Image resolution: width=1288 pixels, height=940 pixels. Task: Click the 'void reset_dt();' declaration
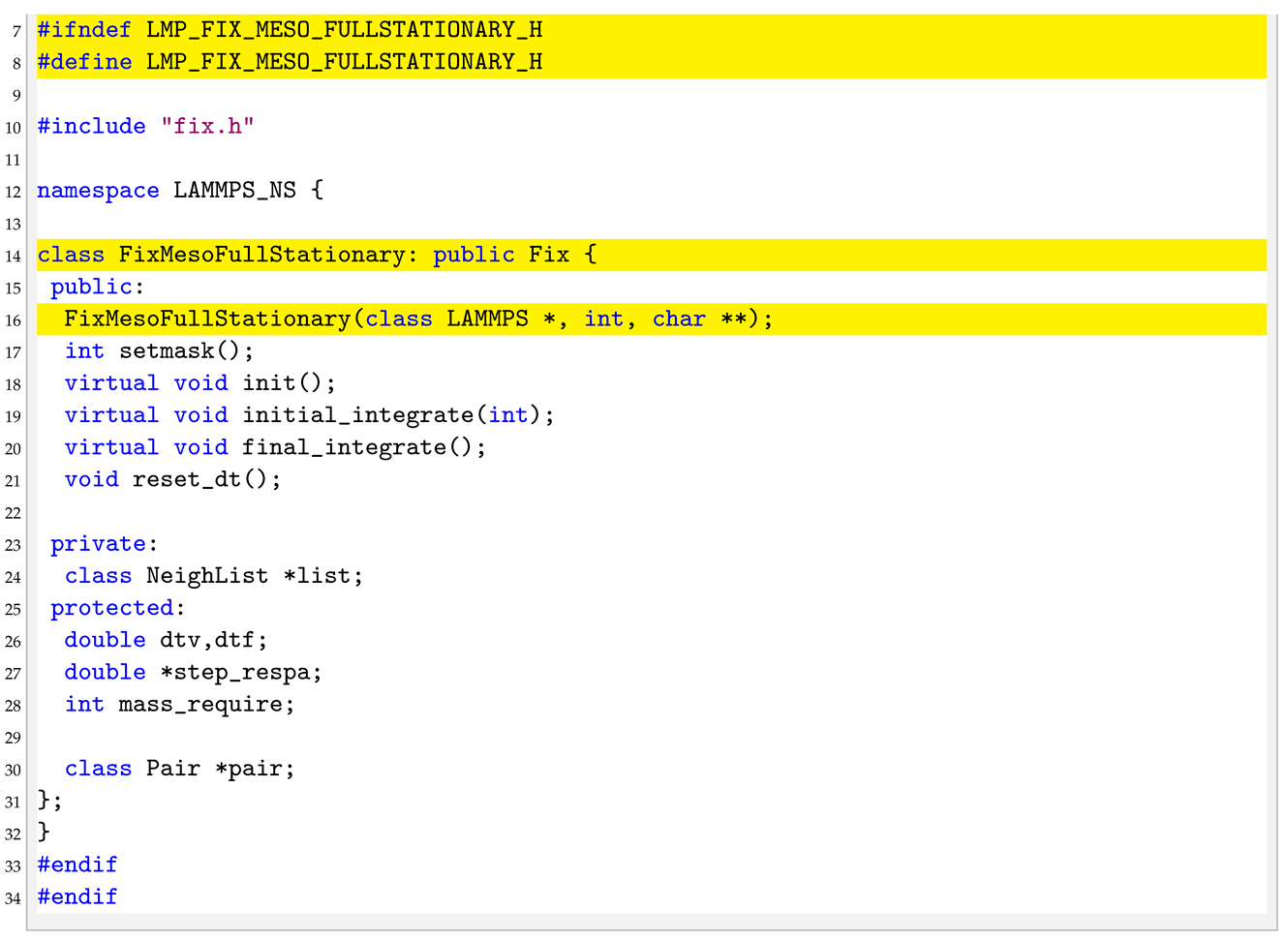172,479
